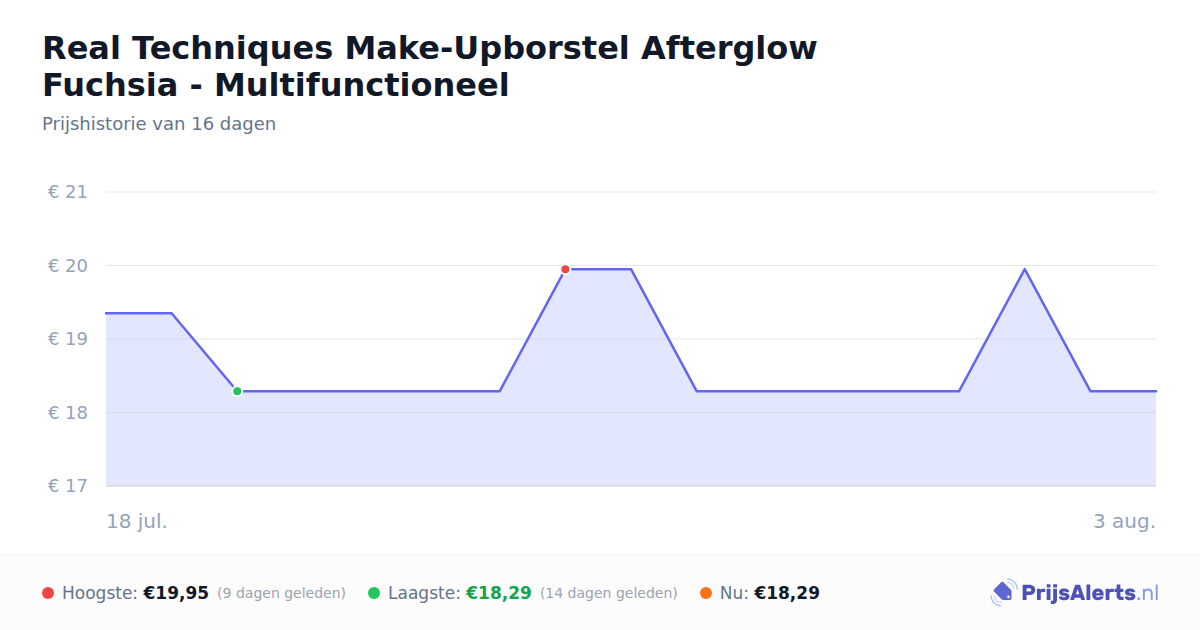Click the € 20 axis label
Screen dimensions: 1200x630
click(68, 266)
